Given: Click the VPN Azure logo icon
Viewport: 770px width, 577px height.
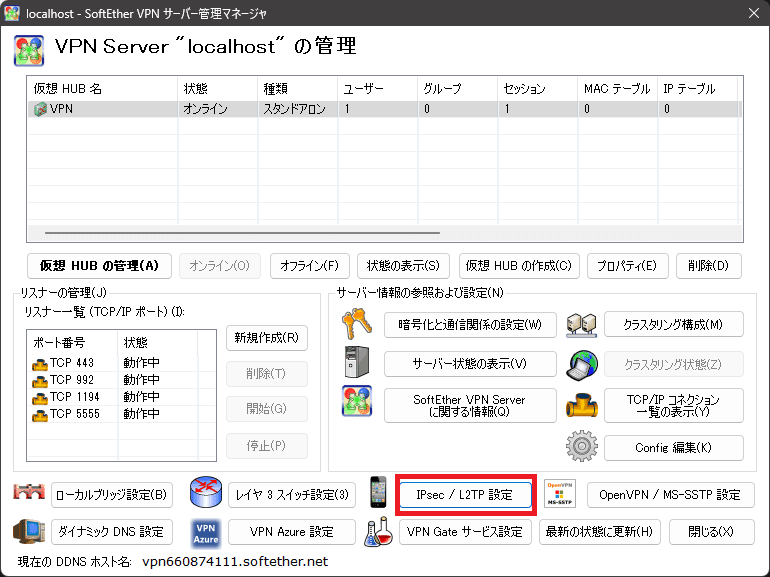Looking at the screenshot, I should click(x=206, y=534).
